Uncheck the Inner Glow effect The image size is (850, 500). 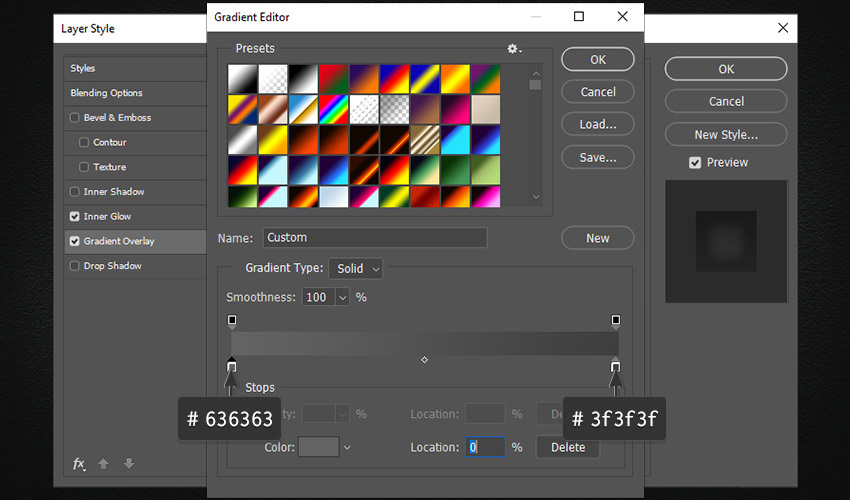click(75, 217)
